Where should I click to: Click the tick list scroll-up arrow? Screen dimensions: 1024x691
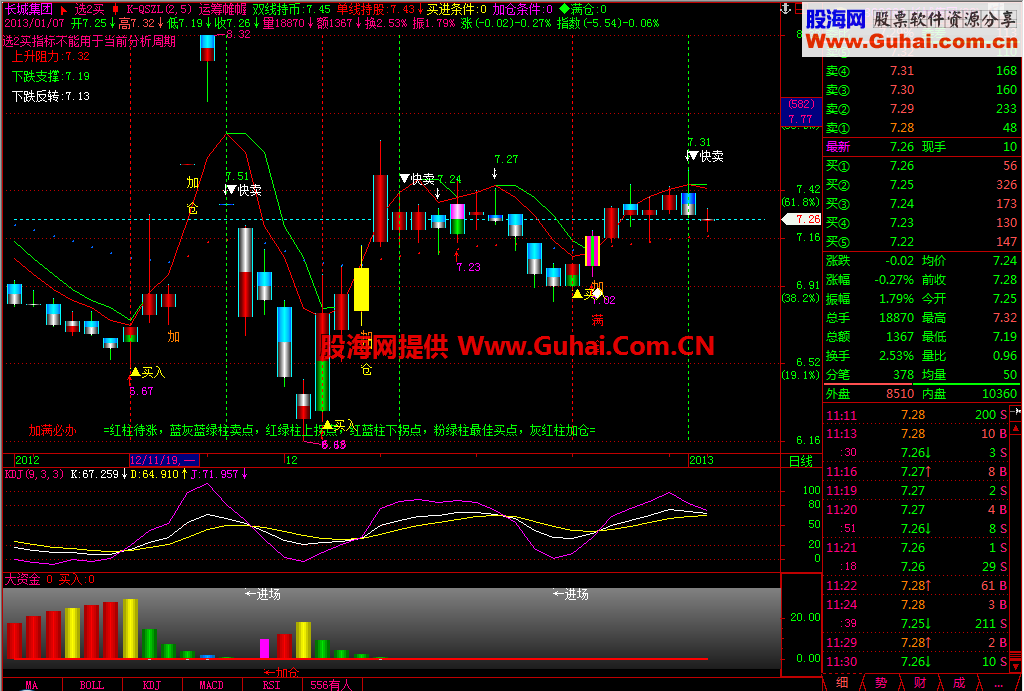pyautogui.click(x=1016, y=428)
